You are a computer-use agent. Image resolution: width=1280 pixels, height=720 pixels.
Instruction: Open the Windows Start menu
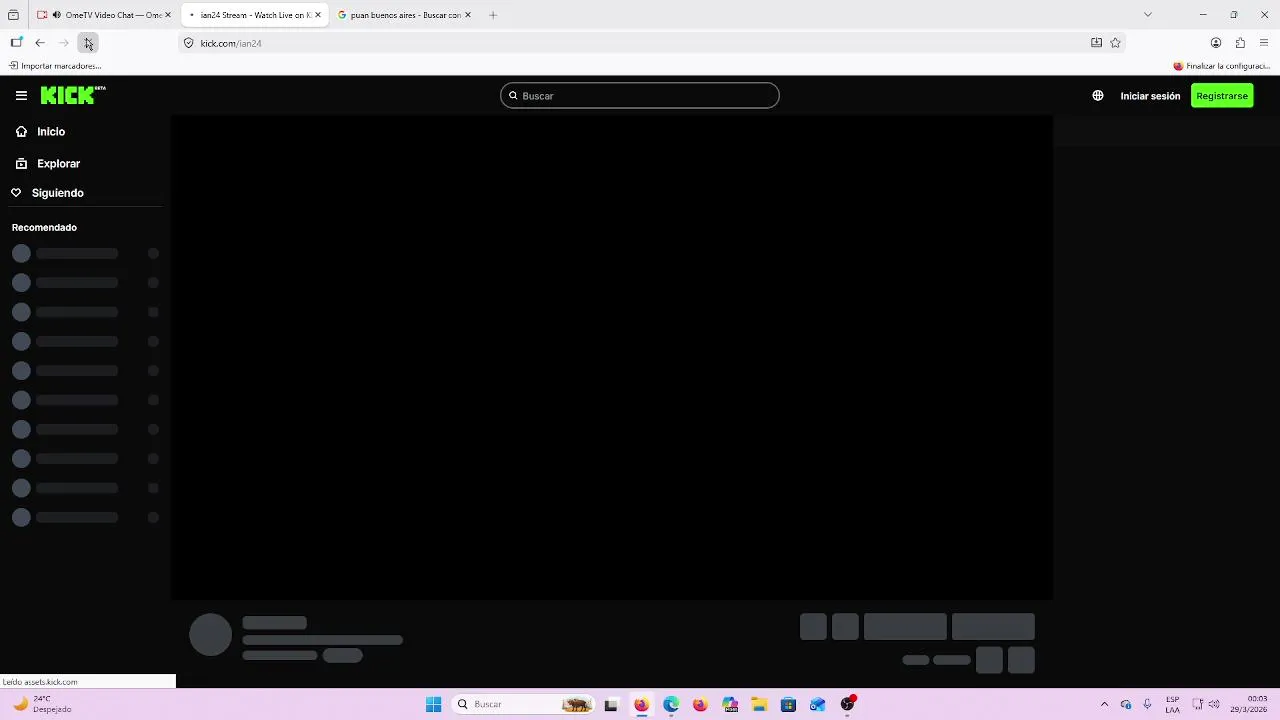(433, 705)
